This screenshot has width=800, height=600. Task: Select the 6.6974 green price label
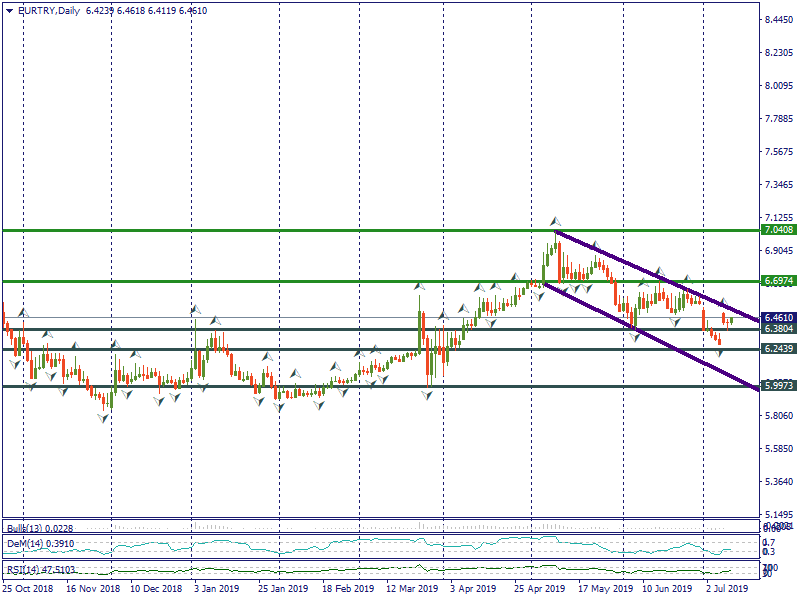(x=778, y=282)
